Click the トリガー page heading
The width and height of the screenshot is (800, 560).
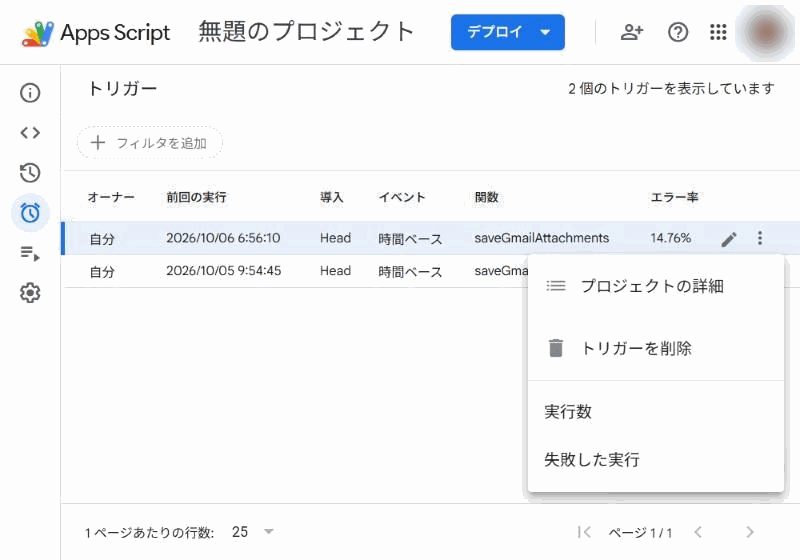[x=122, y=89]
